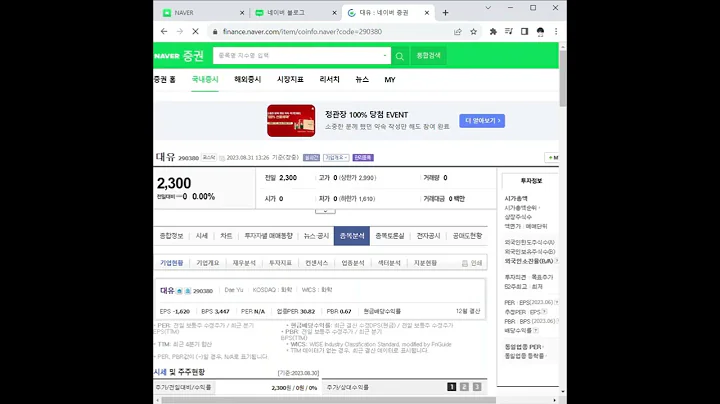This screenshot has height=404, width=720.
Task: Click the horizontal page scrollbar thumb
Action: (x=328, y=400)
